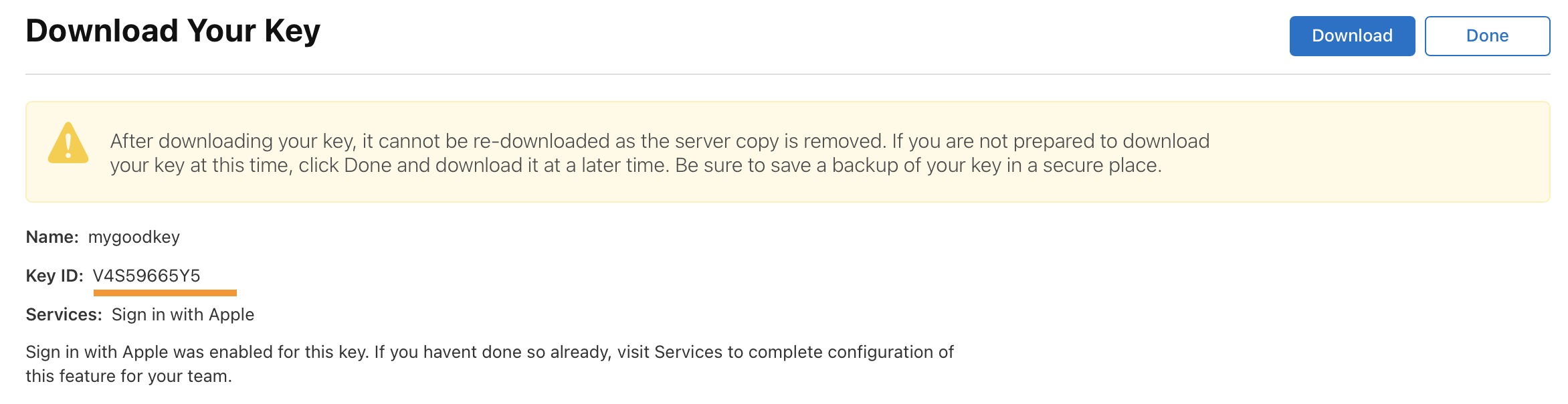Click the key name mygoodkey
The width and height of the screenshot is (1568, 404).
134,237
